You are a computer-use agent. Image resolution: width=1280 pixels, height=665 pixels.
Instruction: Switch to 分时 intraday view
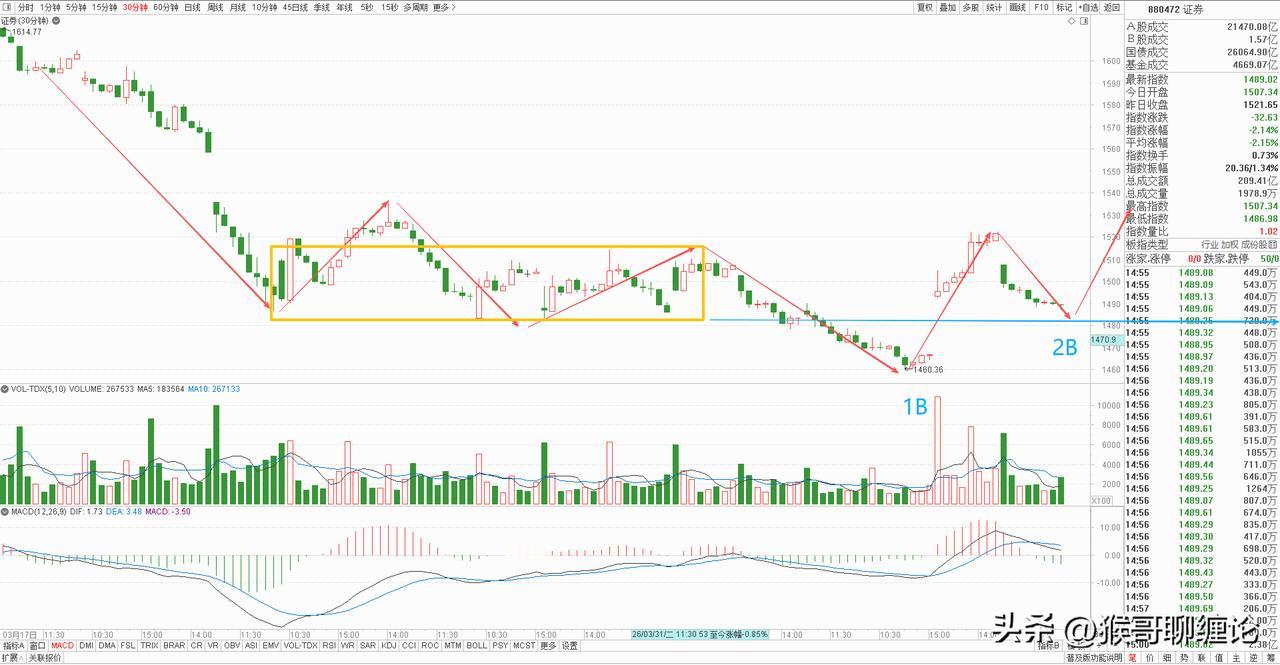(26, 7)
